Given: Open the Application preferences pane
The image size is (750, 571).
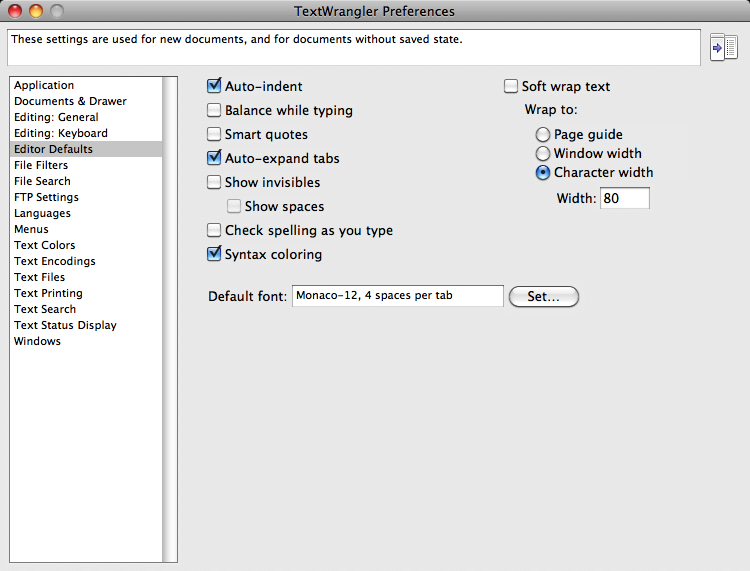Looking at the screenshot, I should tap(44, 86).
